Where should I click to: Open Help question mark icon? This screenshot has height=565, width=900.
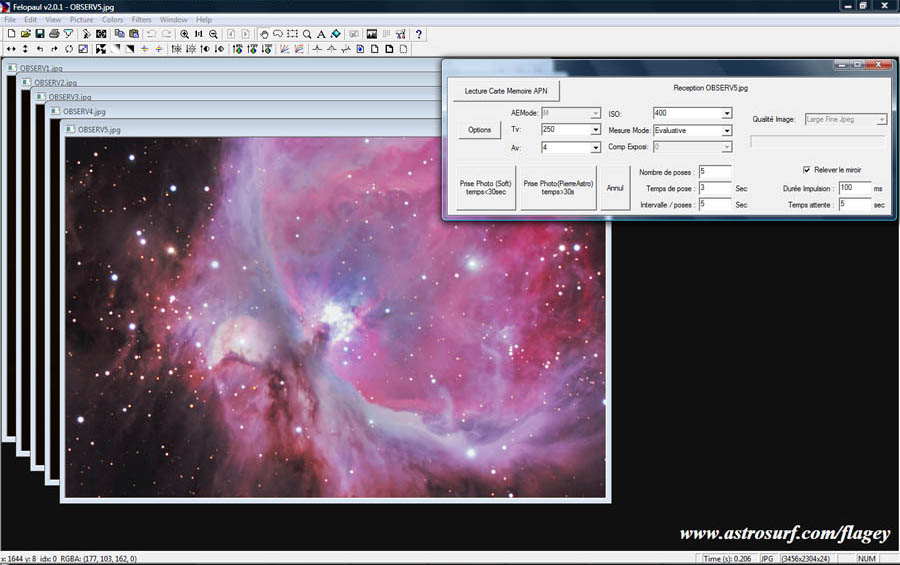[419, 34]
